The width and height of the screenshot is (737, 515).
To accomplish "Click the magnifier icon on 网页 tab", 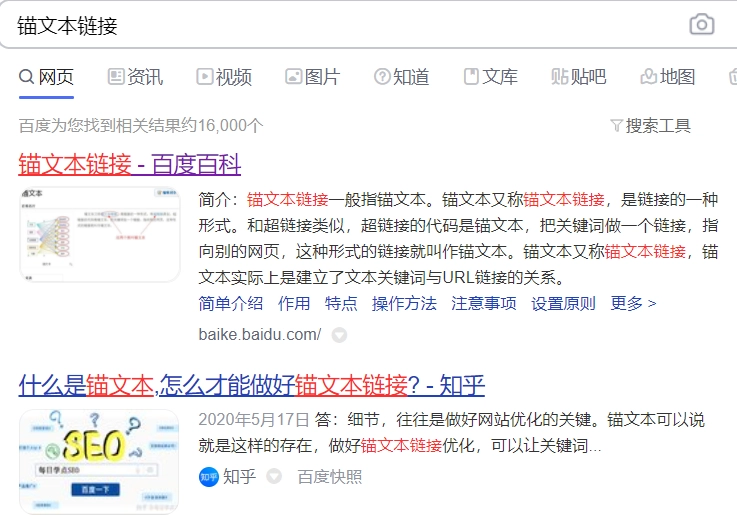I will tap(26, 77).
